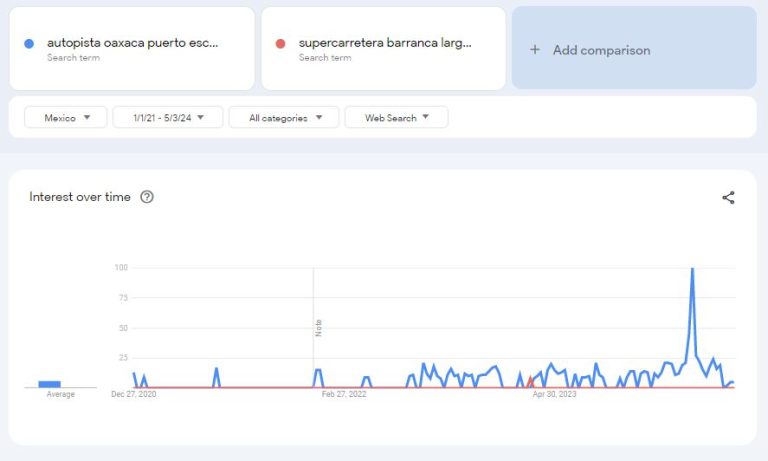The height and width of the screenshot is (461, 768).
Task: Open the help icon beside Interest over time
Action: [147, 197]
